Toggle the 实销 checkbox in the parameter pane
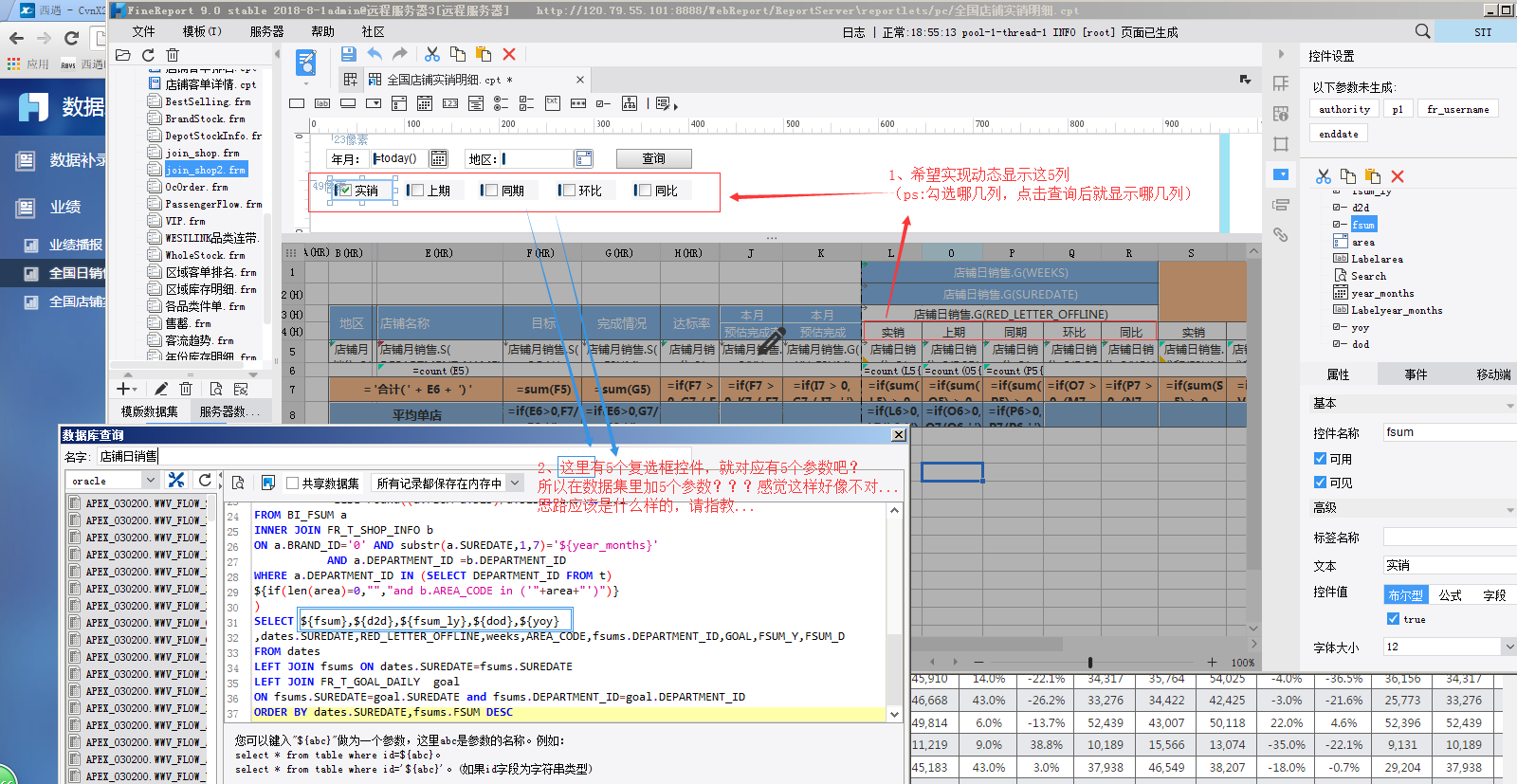This screenshot has width=1517, height=784. click(x=344, y=191)
